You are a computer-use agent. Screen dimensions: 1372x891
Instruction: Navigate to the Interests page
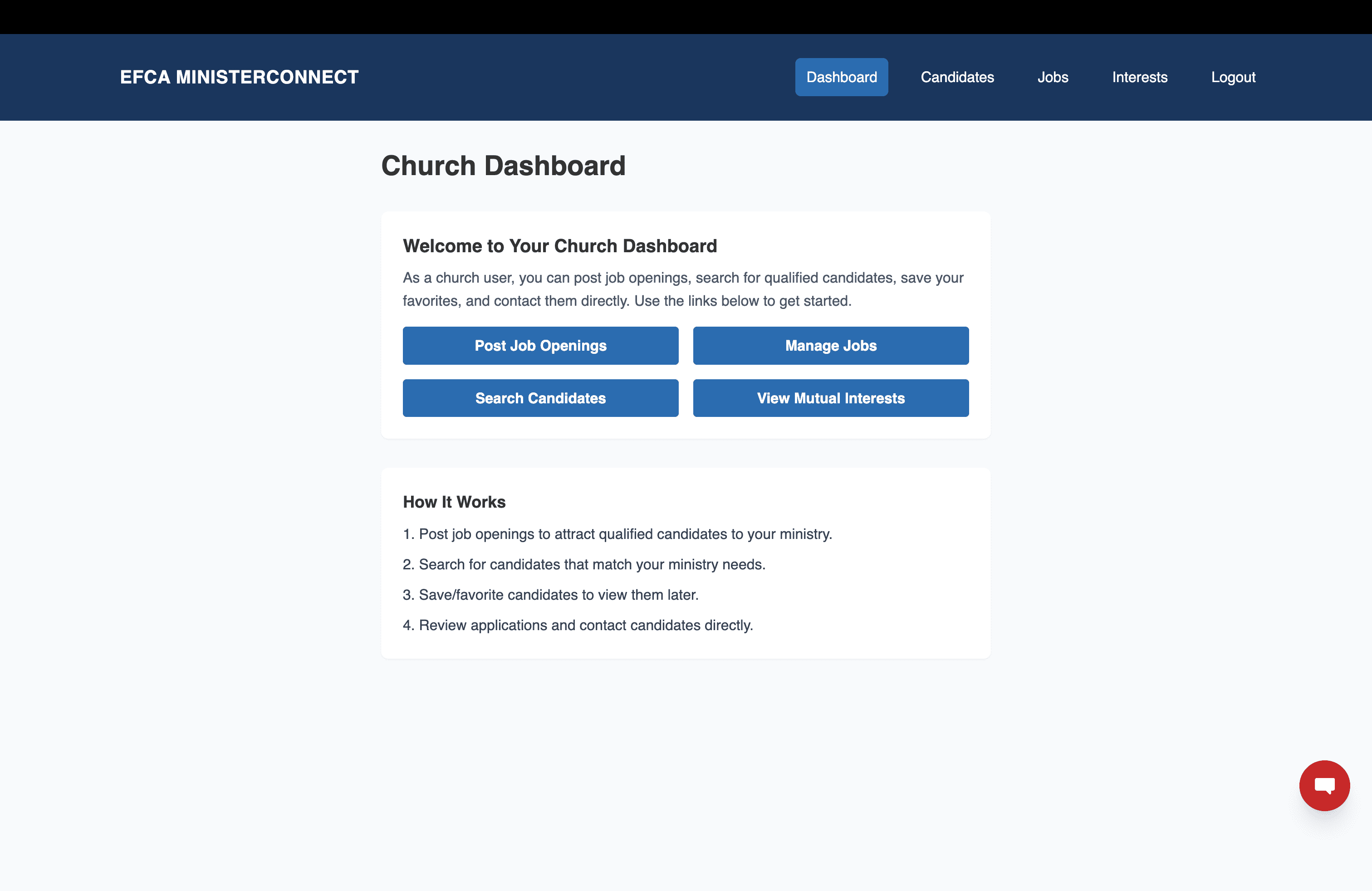[1140, 77]
